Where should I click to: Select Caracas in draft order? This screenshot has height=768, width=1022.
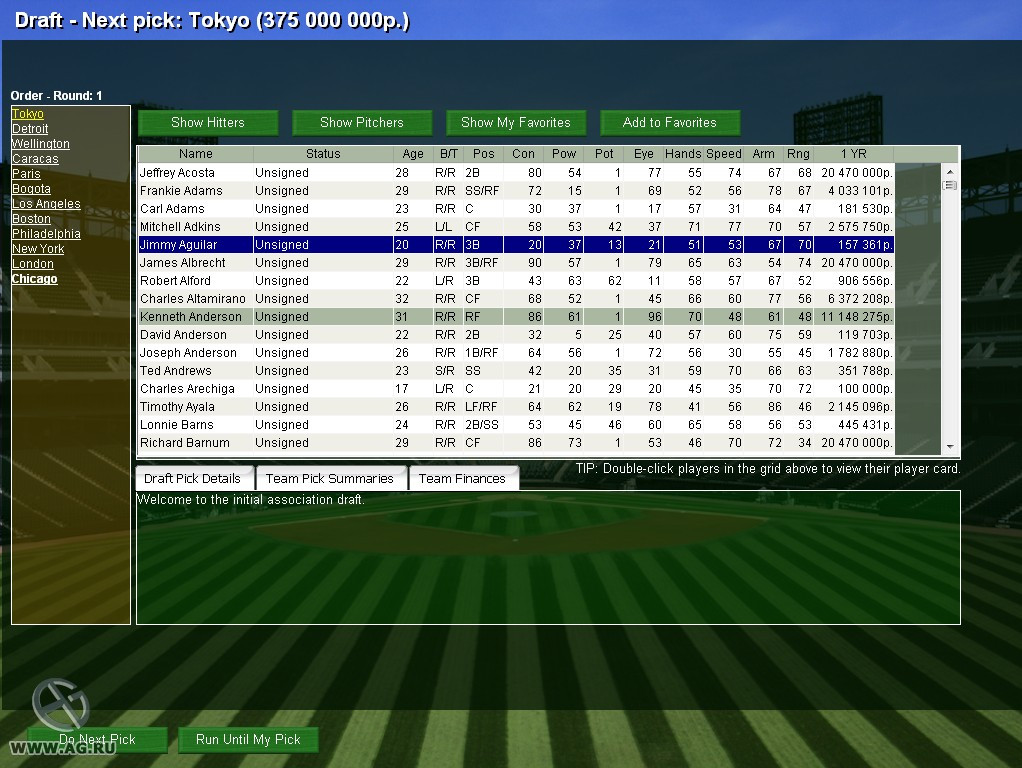pyautogui.click(x=35, y=159)
